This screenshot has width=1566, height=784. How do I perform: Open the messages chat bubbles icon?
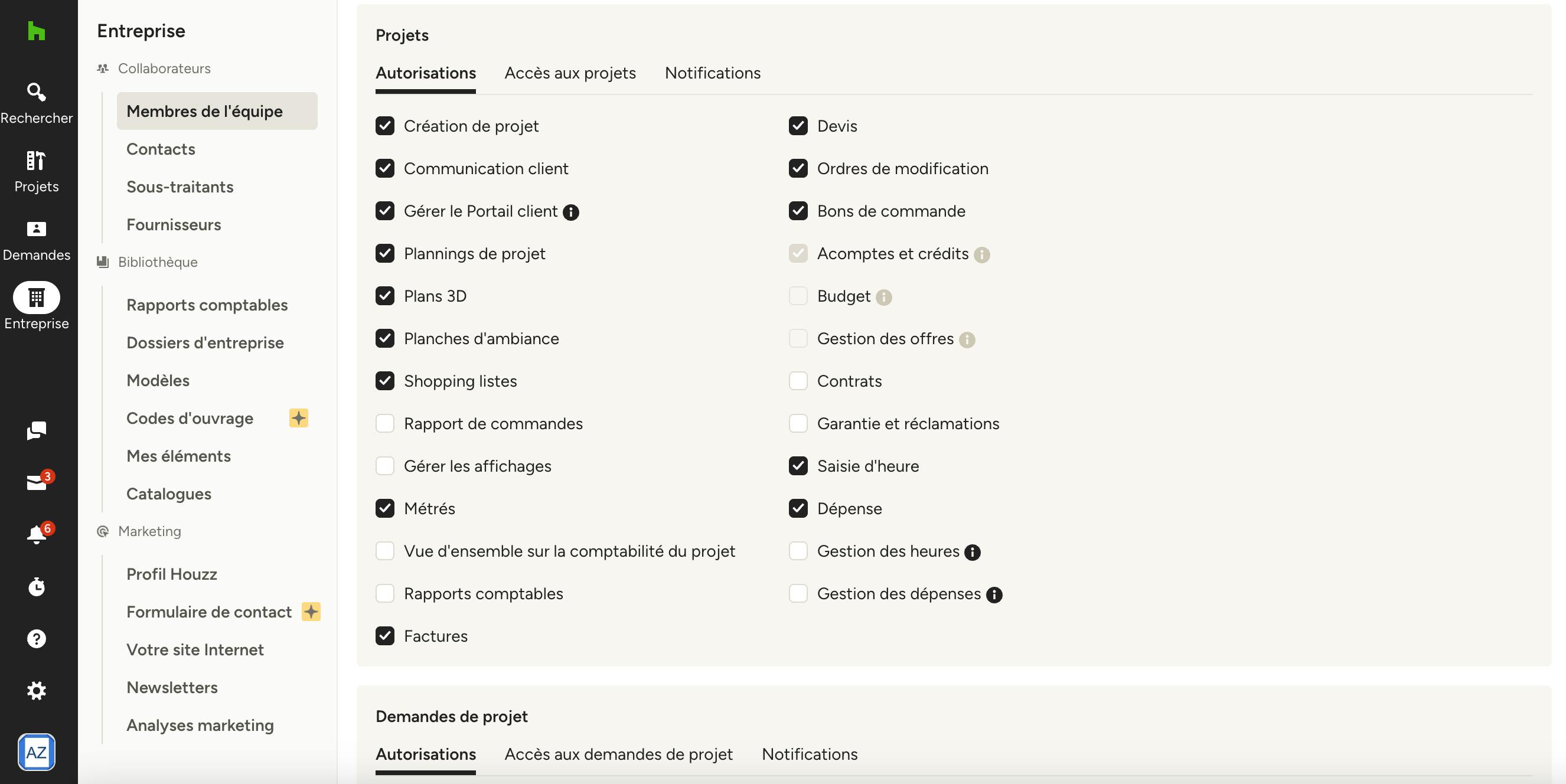tap(37, 431)
